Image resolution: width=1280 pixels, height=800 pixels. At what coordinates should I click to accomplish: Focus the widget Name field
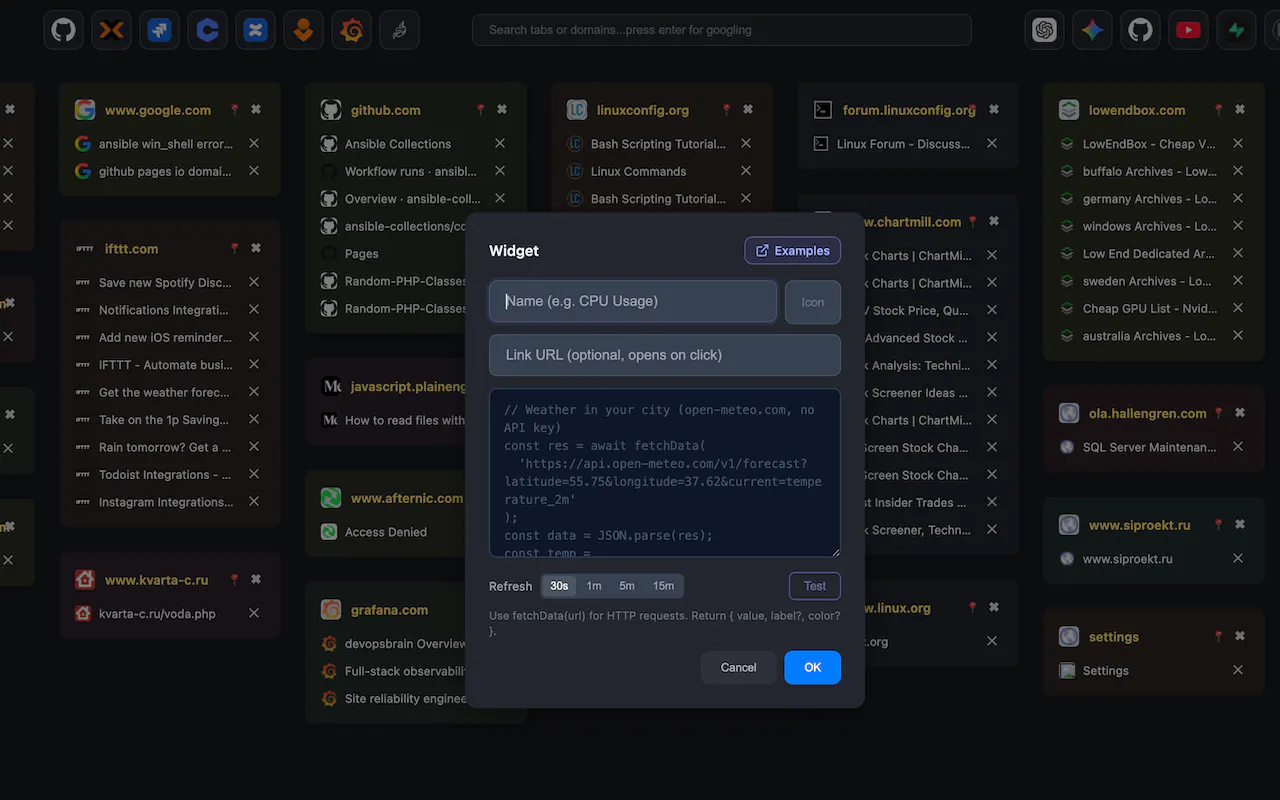click(x=633, y=301)
